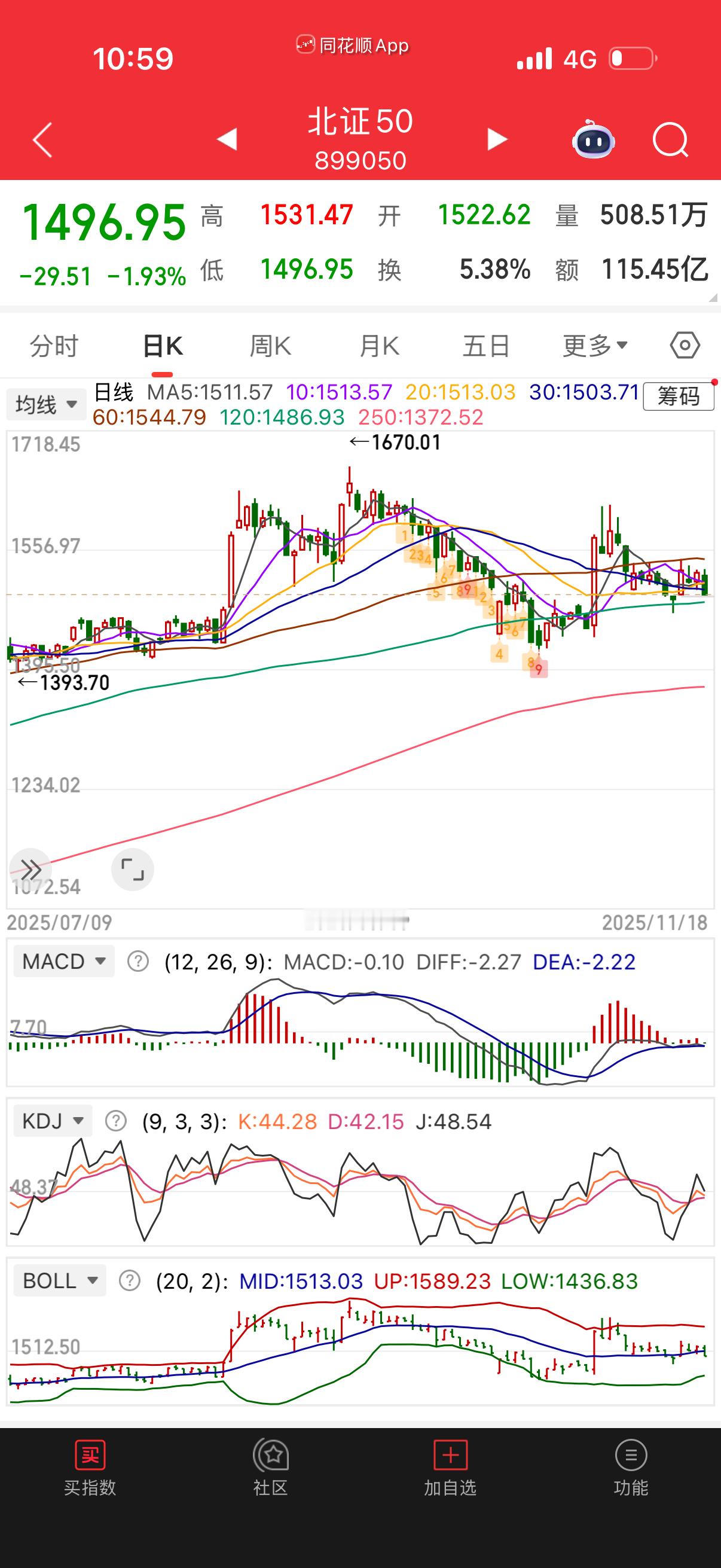This screenshot has height=1568, width=721.
Task: Tap the 120:1486.93 moving average label
Action: [282, 417]
